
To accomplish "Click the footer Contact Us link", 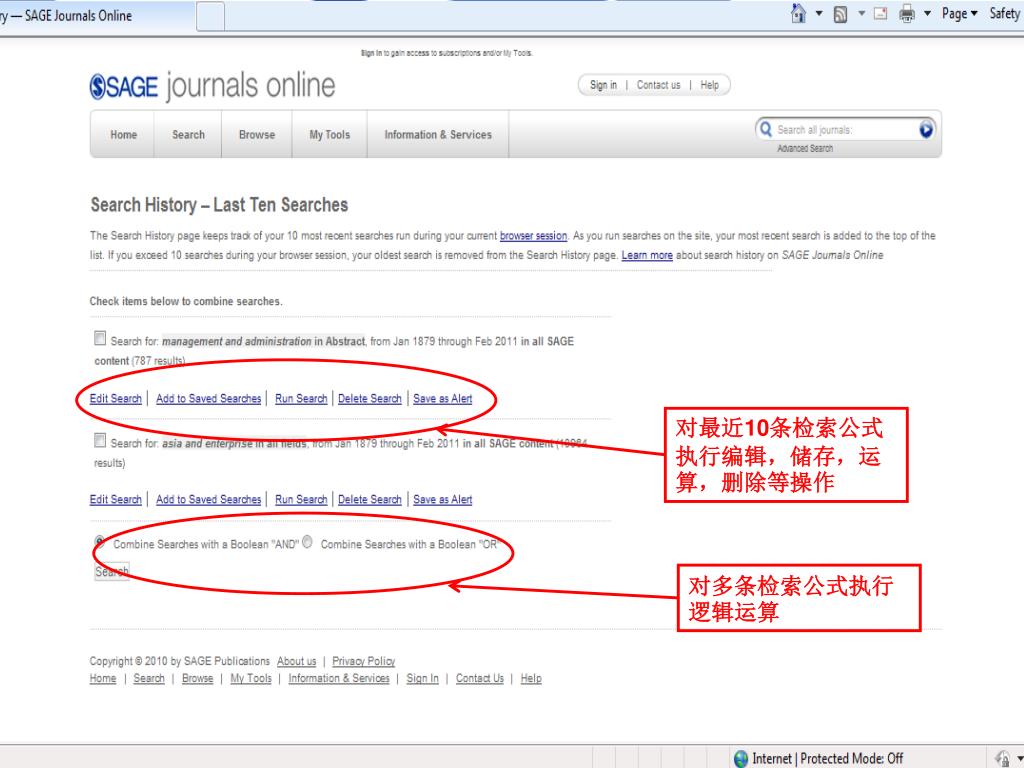I will (479, 679).
